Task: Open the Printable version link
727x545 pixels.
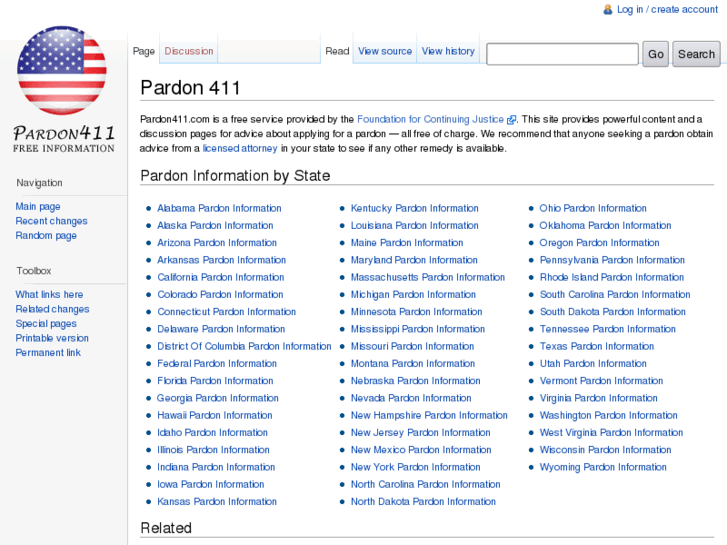Action: pyautogui.click(x=52, y=338)
